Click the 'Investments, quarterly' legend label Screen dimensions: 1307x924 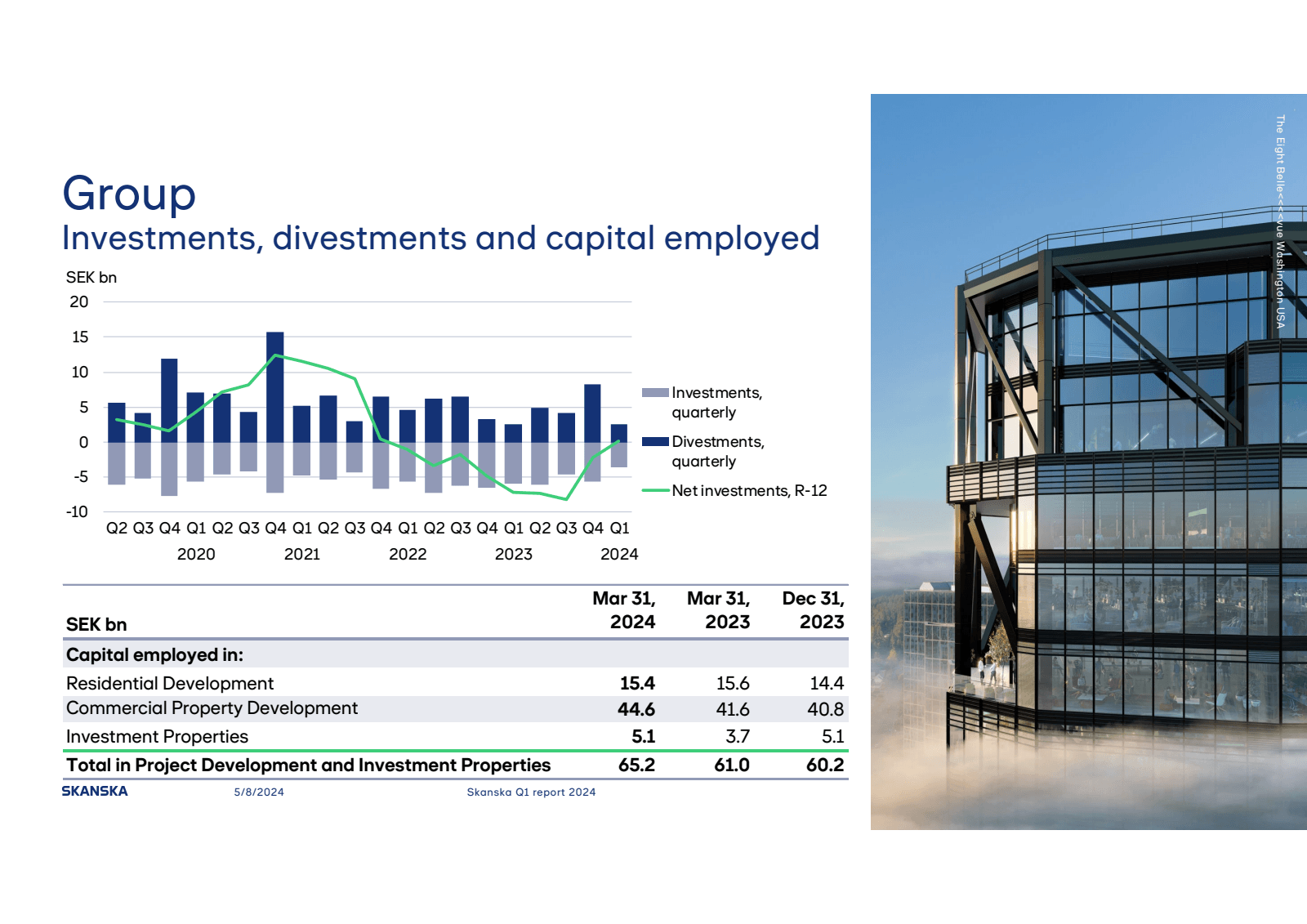(717, 403)
